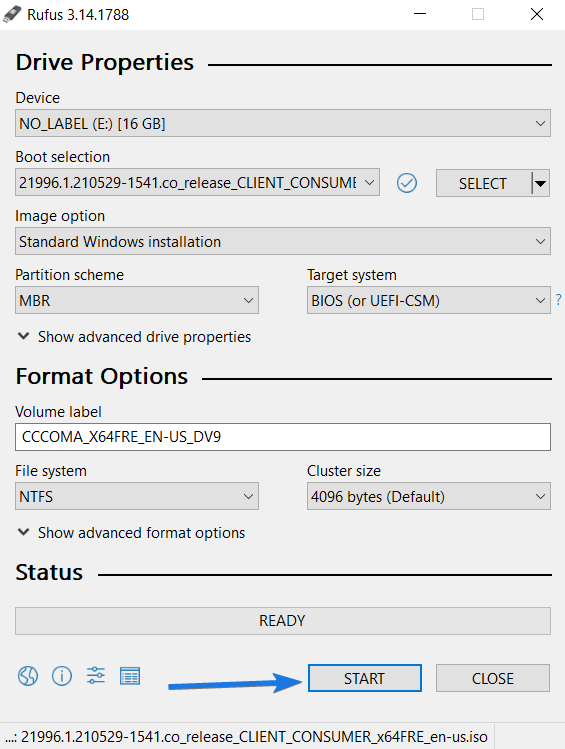Open the About info icon

(62, 676)
